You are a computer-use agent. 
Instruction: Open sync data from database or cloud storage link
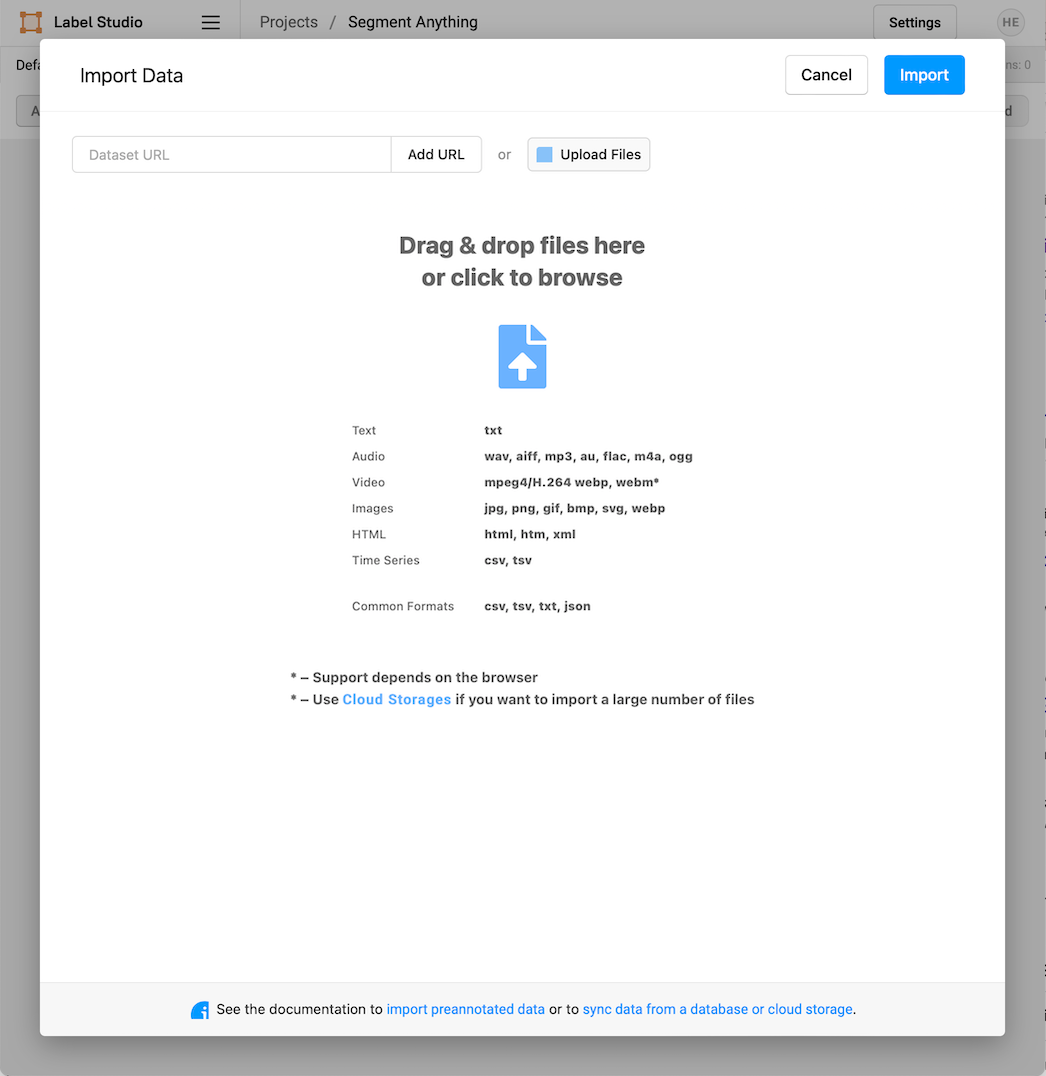pos(717,1010)
